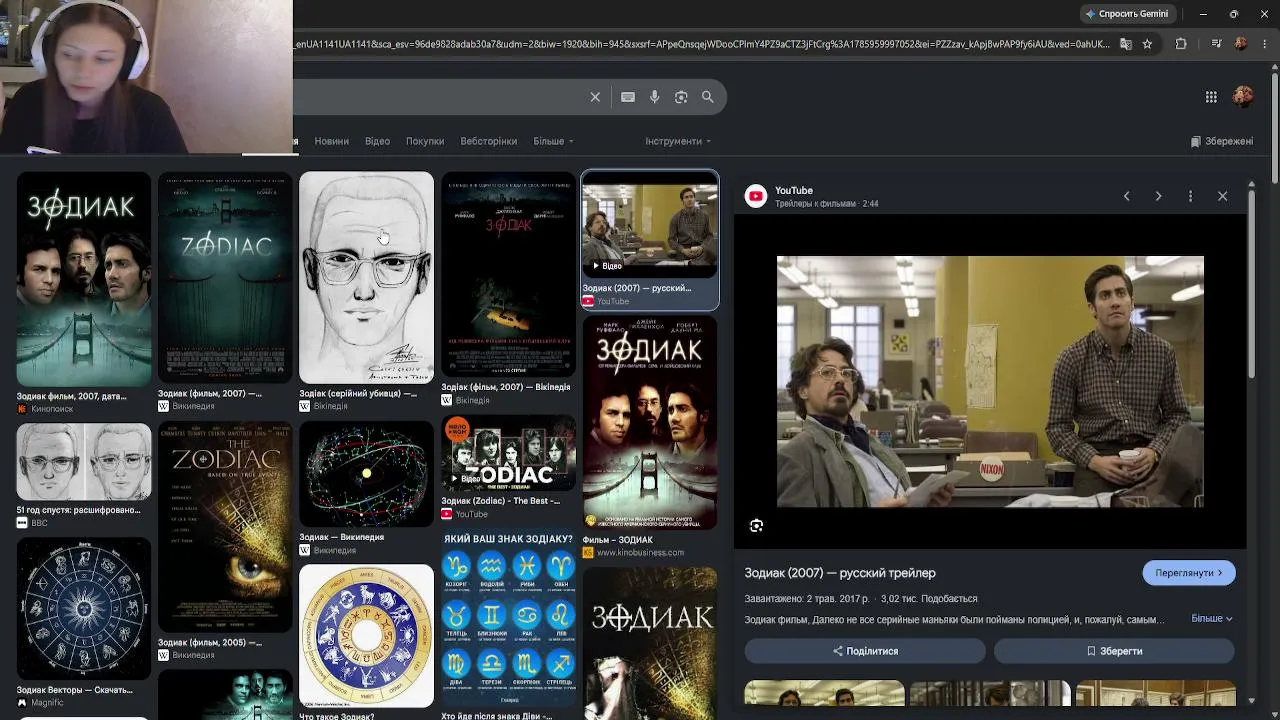Image resolution: width=1280 pixels, height=720 pixels.
Task: Open the two sketches BBC thumbnail
Action: 84,461
